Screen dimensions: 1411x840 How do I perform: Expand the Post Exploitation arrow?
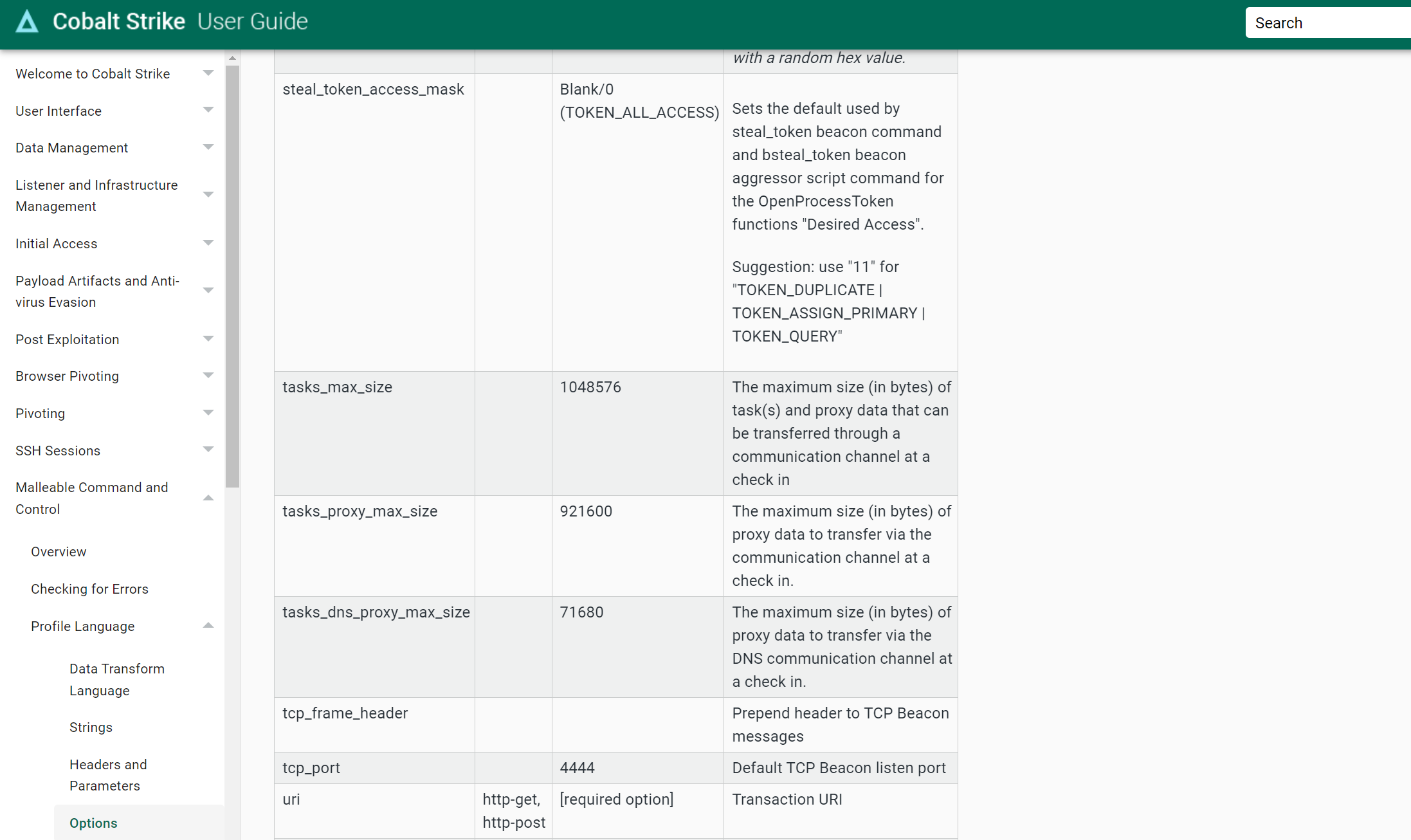208,339
